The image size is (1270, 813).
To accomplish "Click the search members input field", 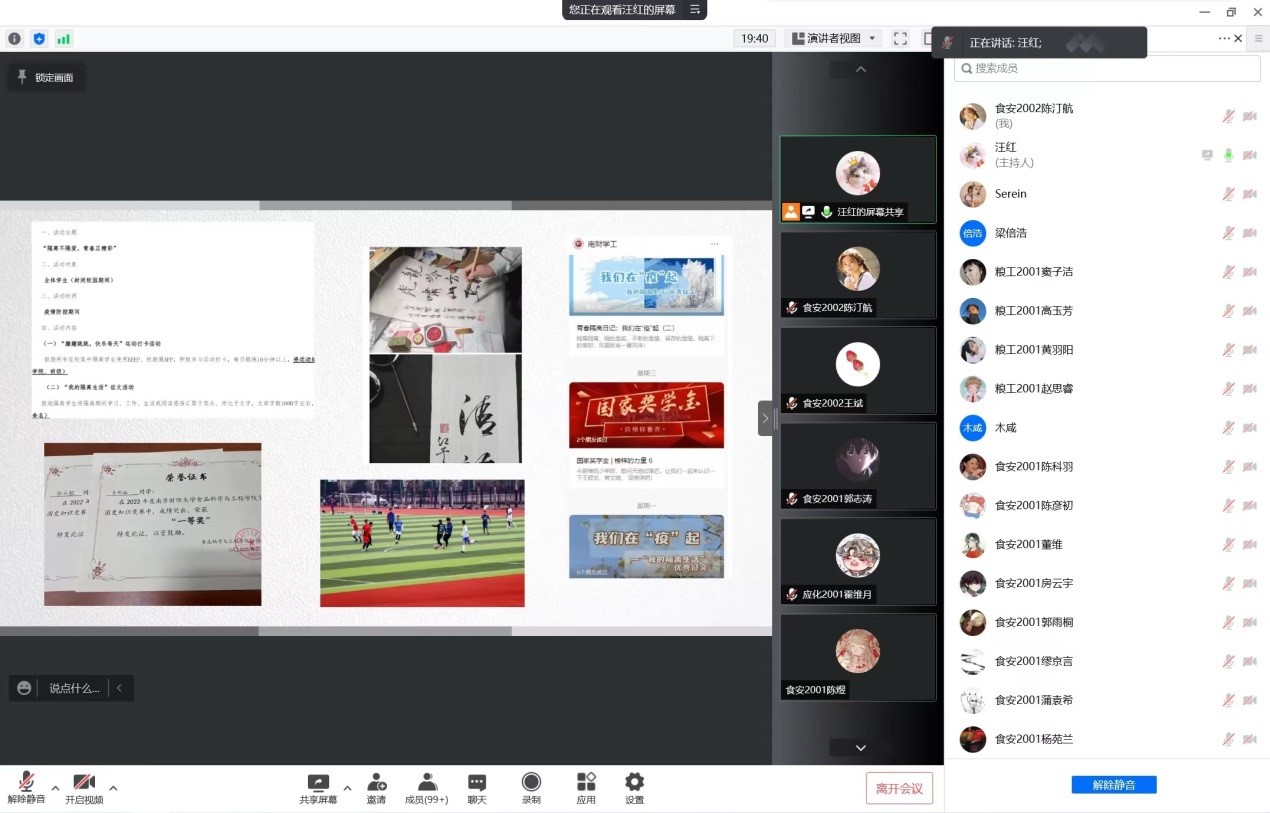I will (1107, 68).
